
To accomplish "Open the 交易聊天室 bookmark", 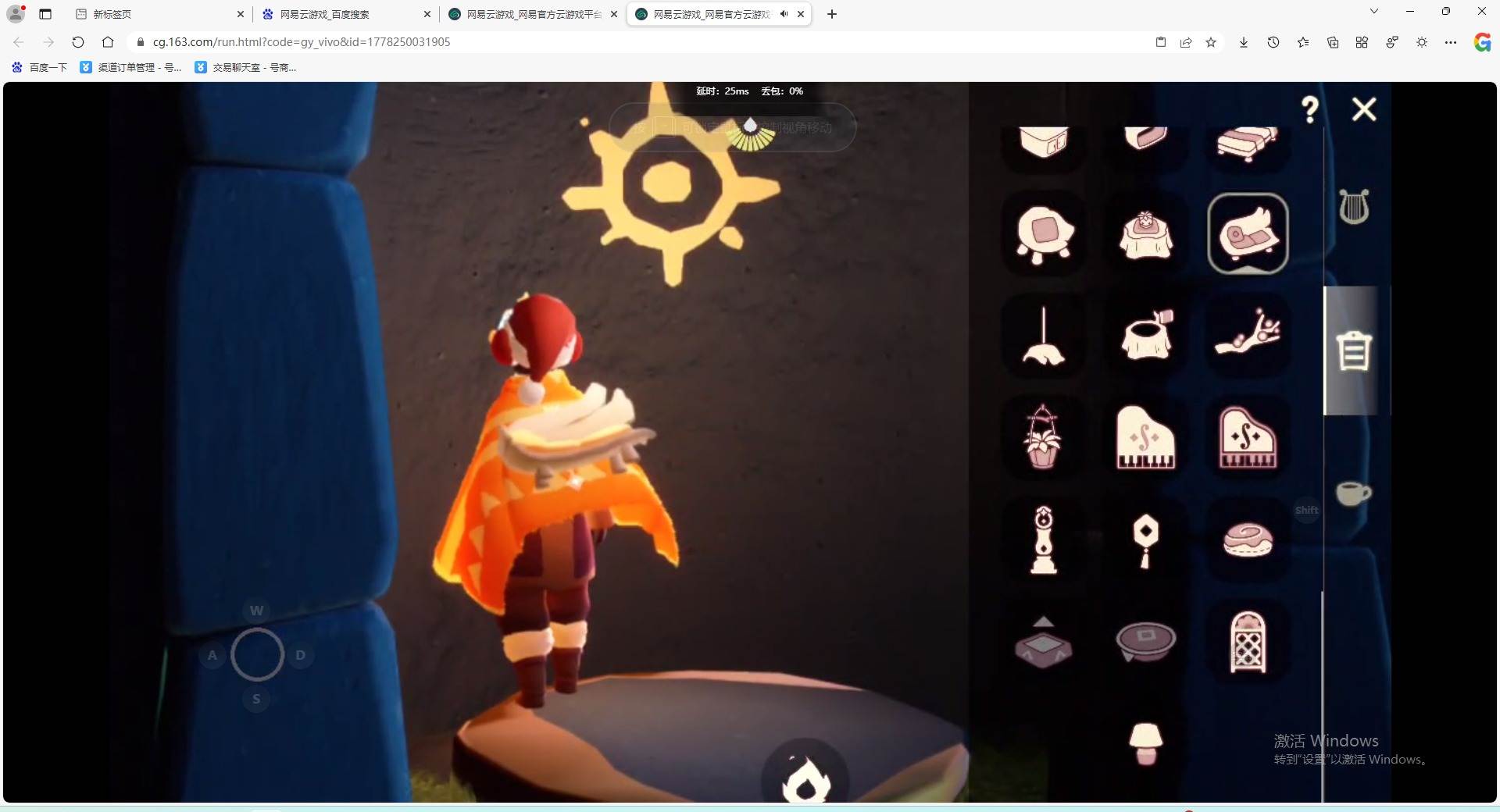I will point(245,68).
